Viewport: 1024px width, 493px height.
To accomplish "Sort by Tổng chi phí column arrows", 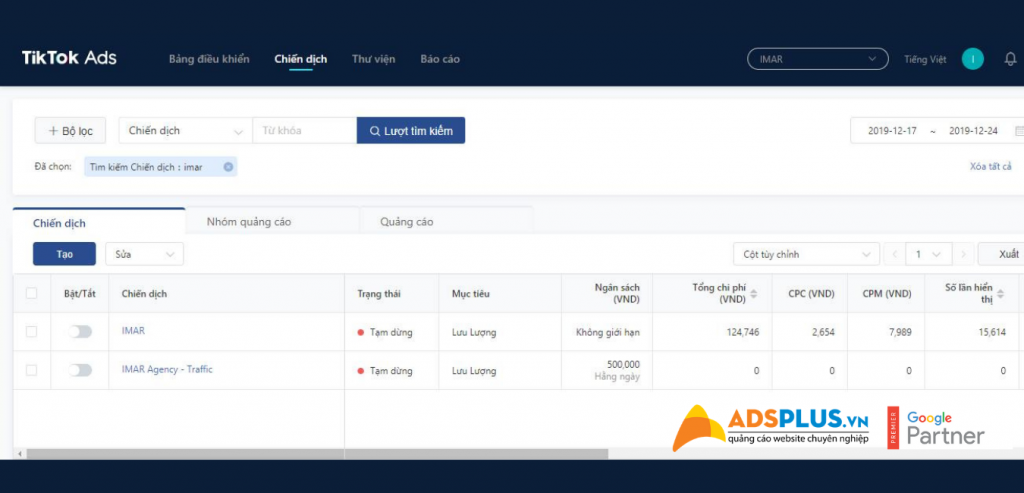I will [754, 294].
